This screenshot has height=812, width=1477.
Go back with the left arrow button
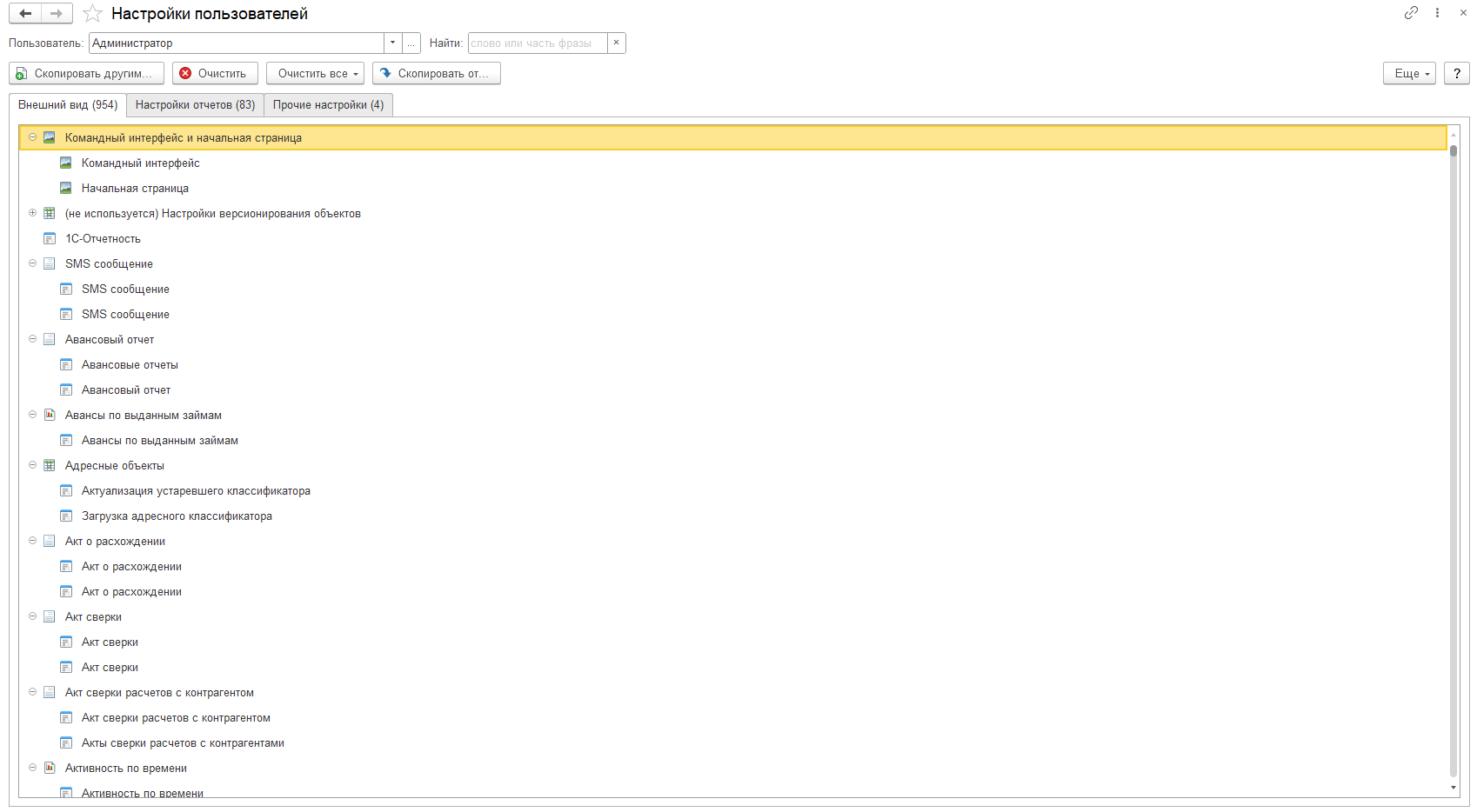coord(25,13)
